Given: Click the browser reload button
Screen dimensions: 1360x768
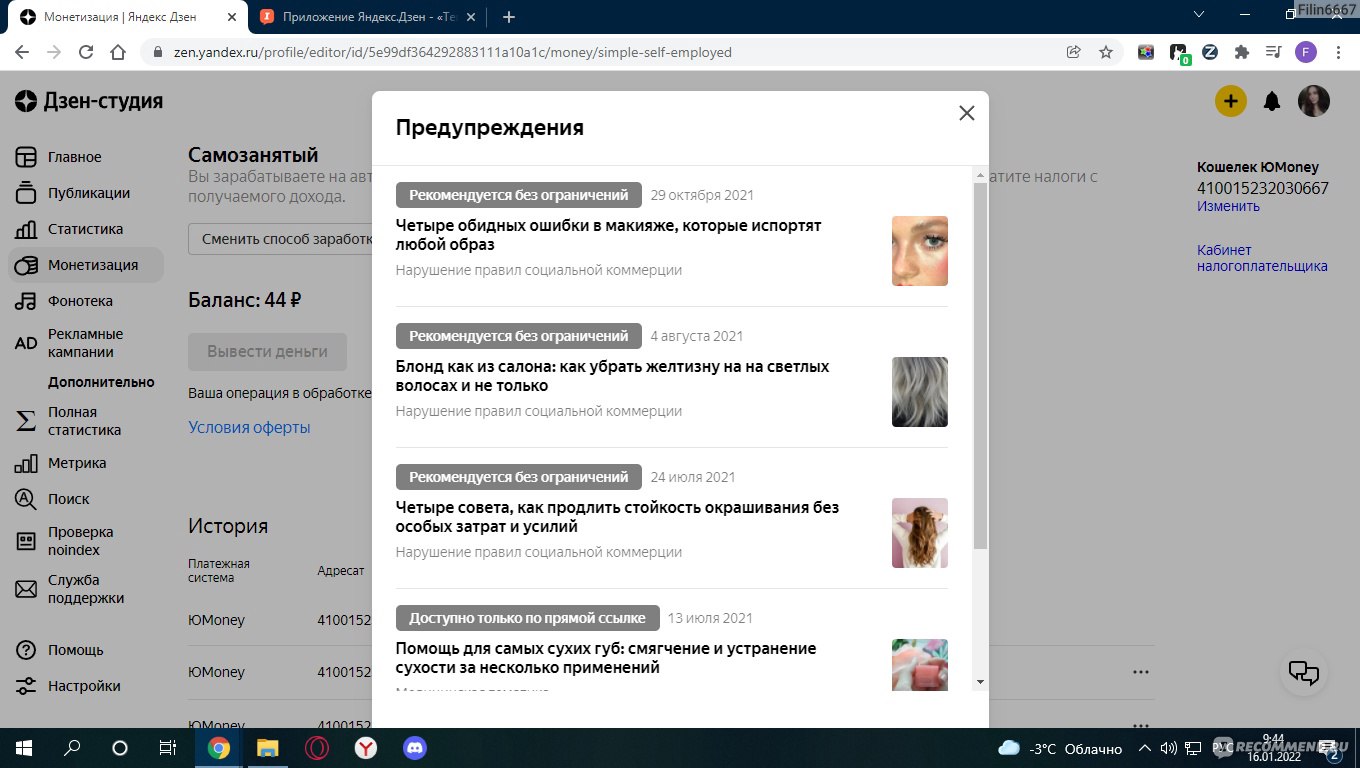Looking at the screenshot, I should pyautogui.click(x=86, y=52).
